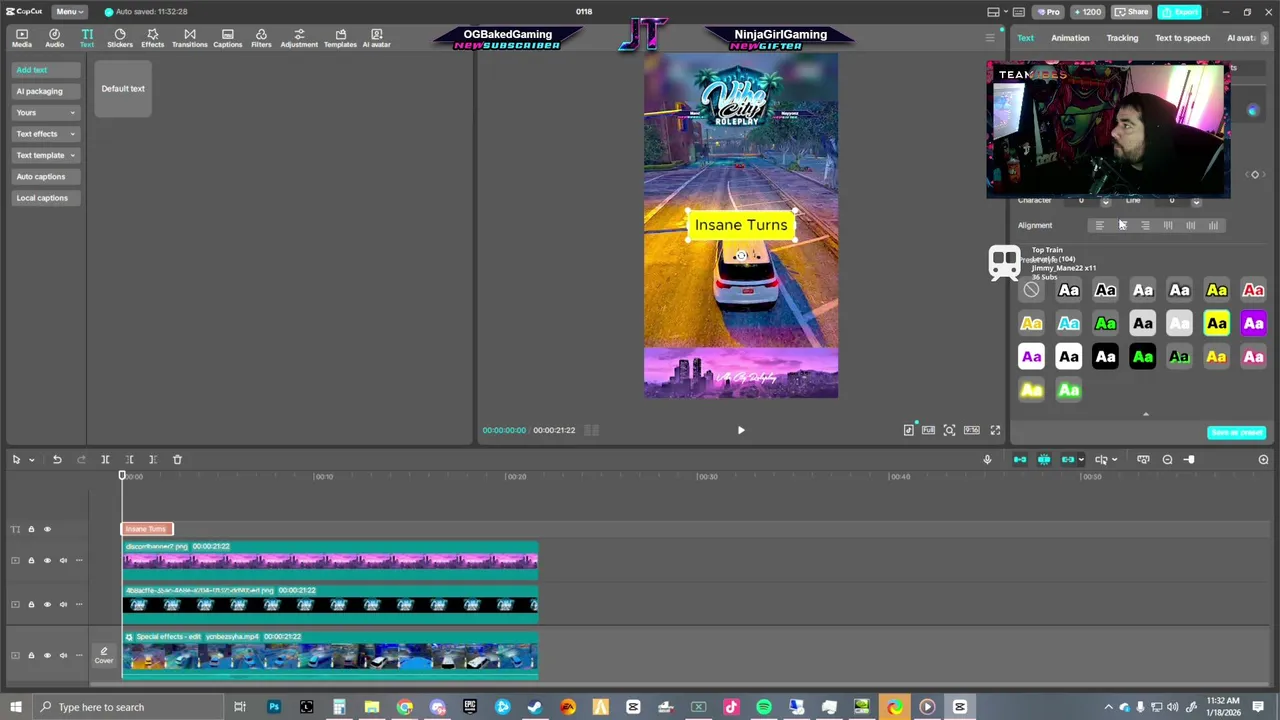This screenshot has width=1280, height=720.
Task: Click the microphone record voiceover icon
Action: (987, 459)
